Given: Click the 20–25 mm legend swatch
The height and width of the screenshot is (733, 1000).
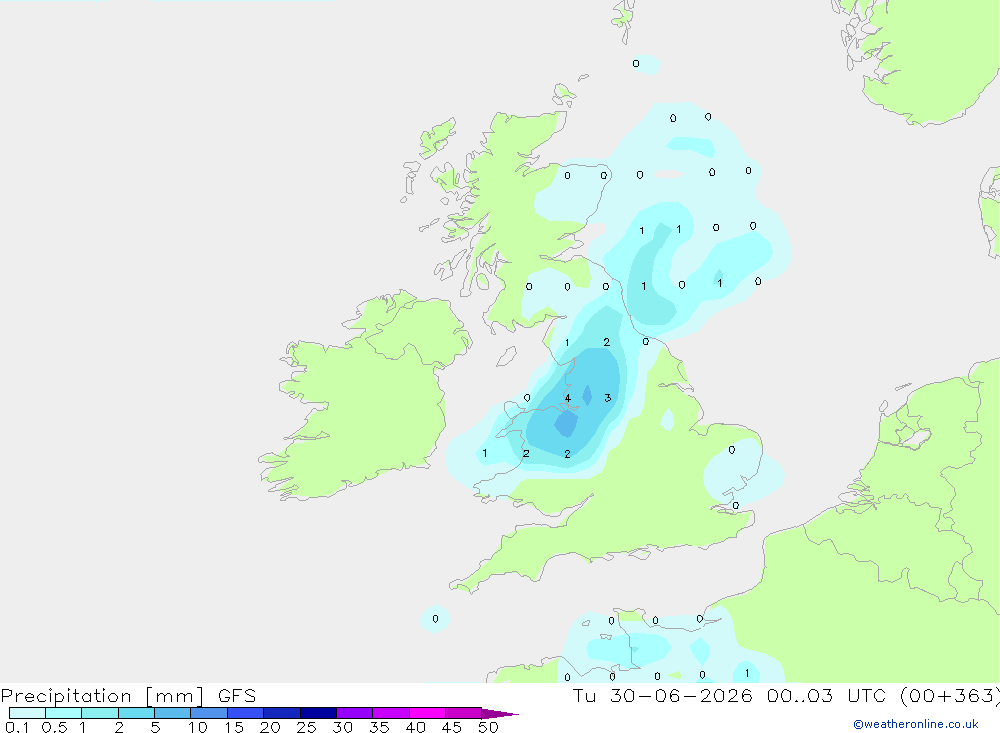Looking at the screenshot, I should [x=282, y=713].
